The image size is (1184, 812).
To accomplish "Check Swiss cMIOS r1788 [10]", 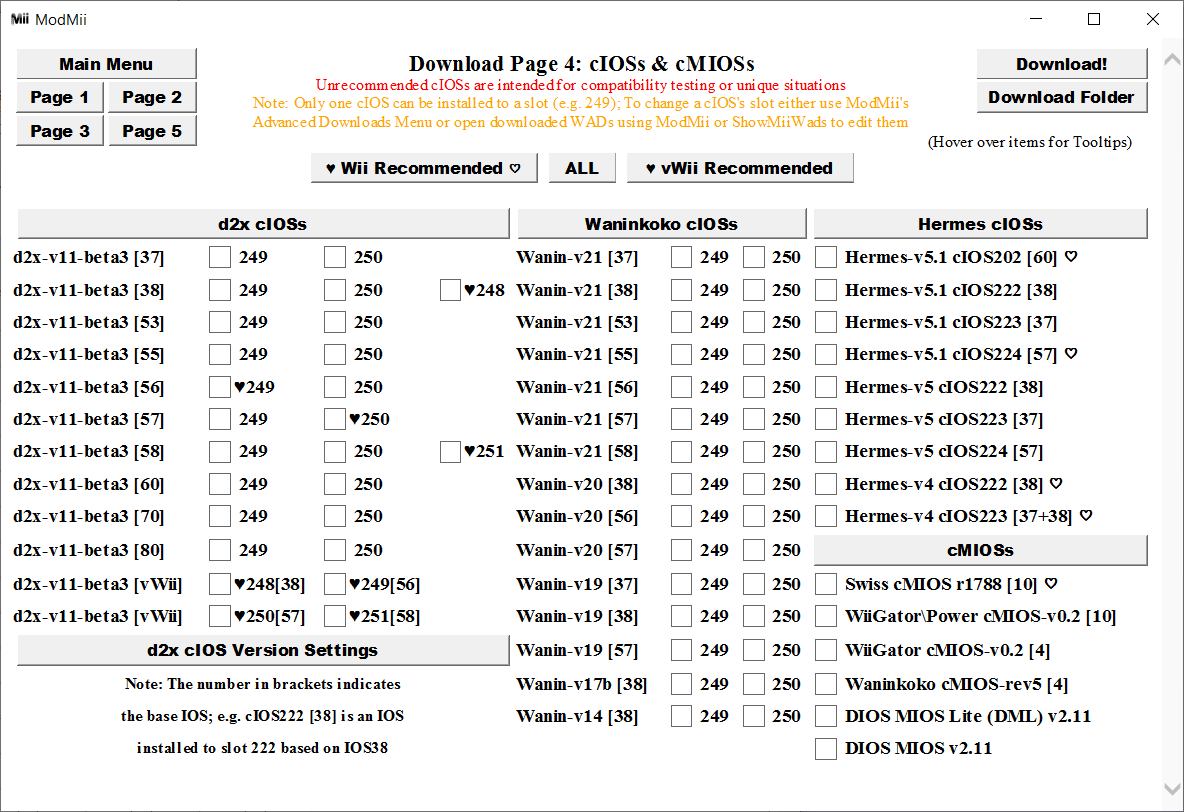I will click(x=826, y=584).
